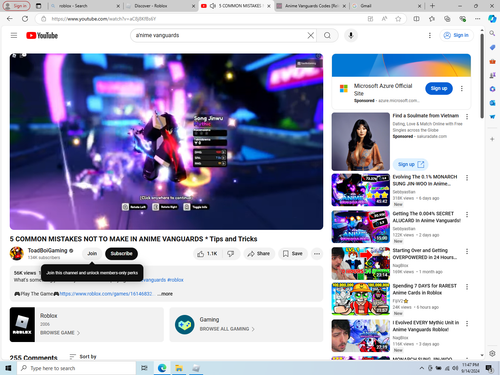Open the roblox.com game link
500x375 pixels.
pyautogui.click(x=106, y=294)
